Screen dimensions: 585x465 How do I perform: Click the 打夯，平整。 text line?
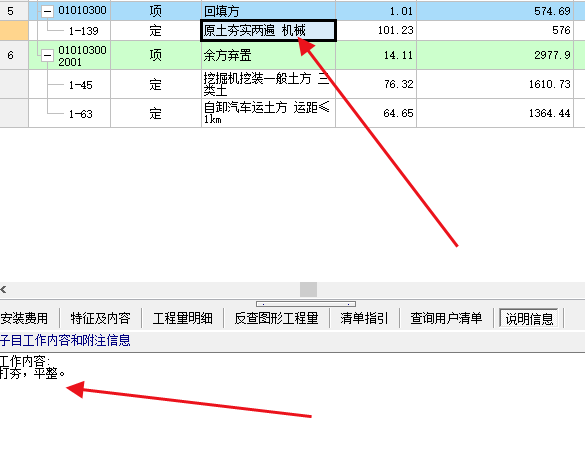[x=32, y=373]
